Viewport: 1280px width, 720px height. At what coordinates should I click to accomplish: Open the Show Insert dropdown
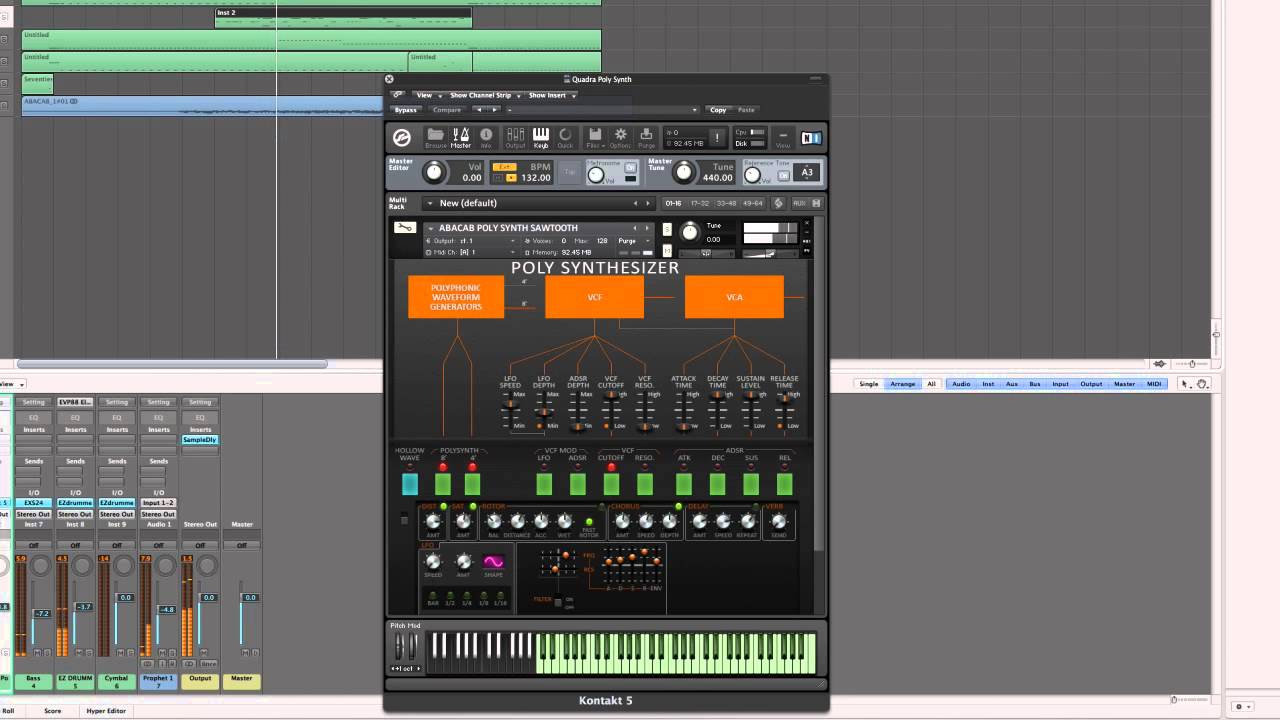click(x=550, y=95)
